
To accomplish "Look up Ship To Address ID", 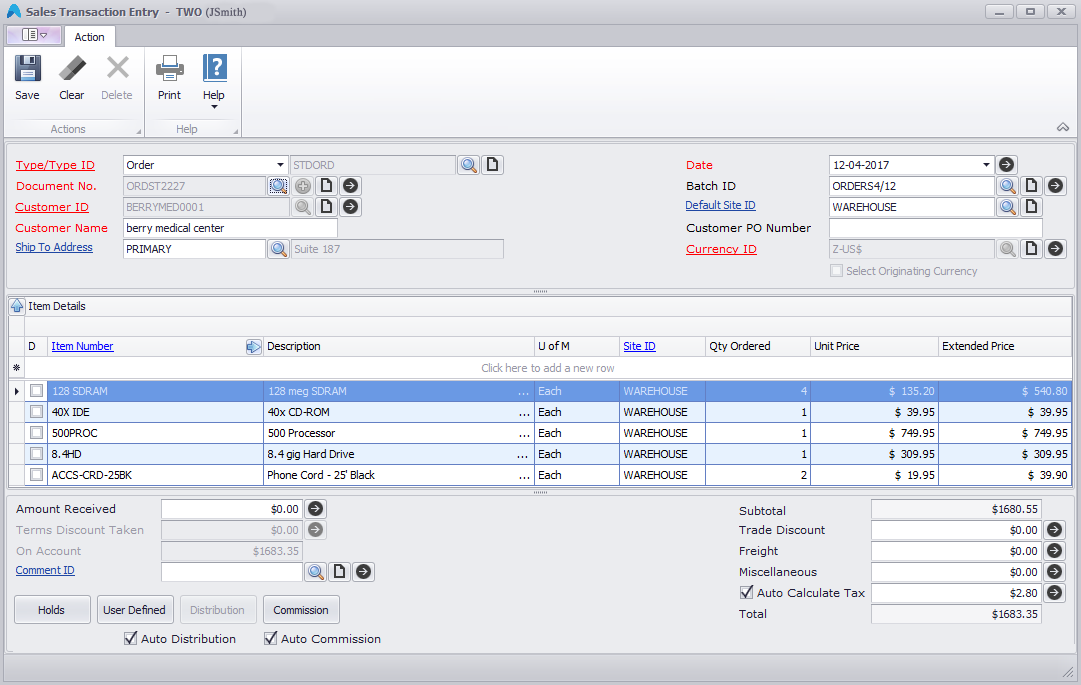I will [279, 249].
